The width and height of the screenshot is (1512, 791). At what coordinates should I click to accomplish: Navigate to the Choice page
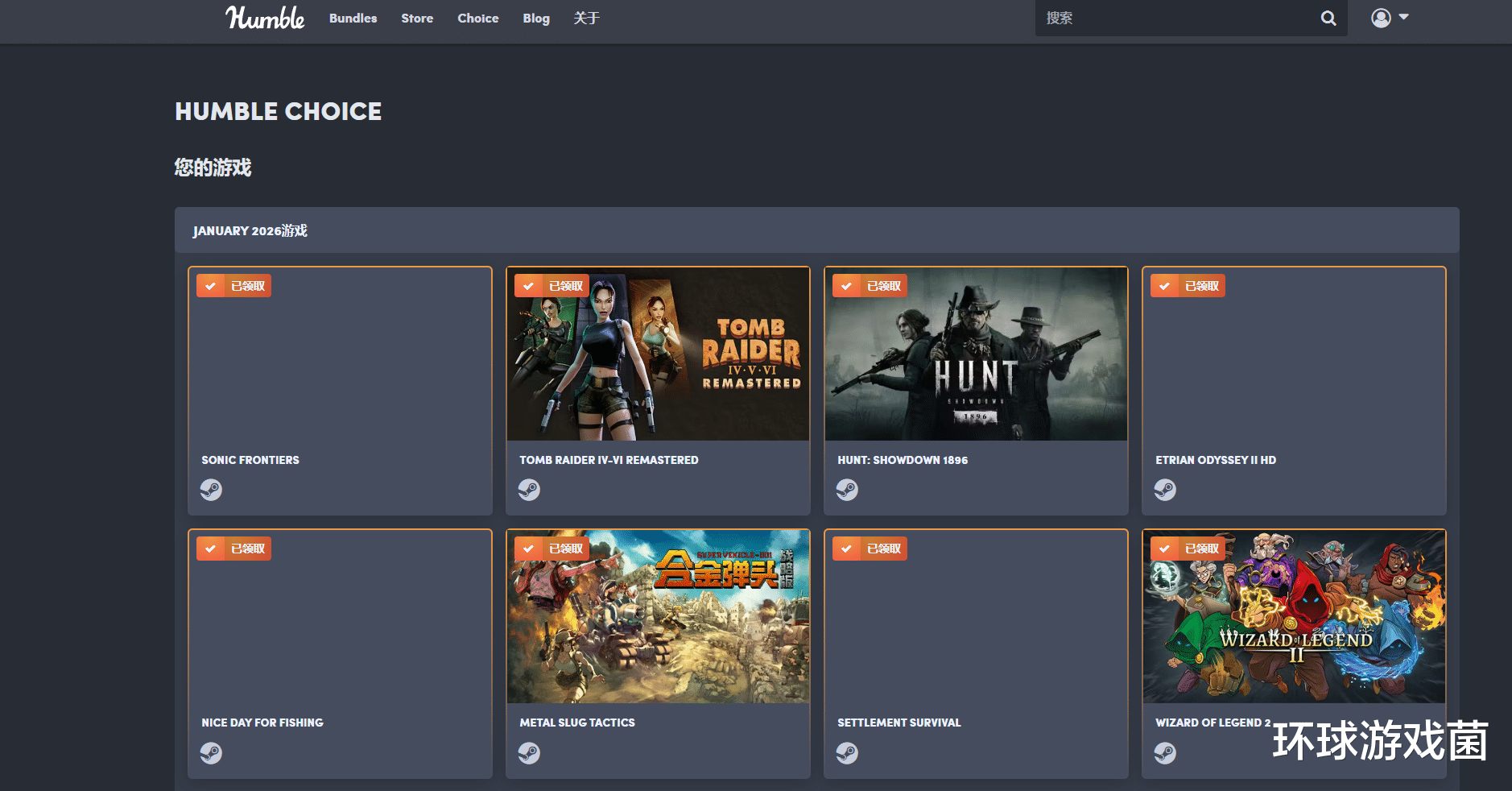[x=477, y=18]
